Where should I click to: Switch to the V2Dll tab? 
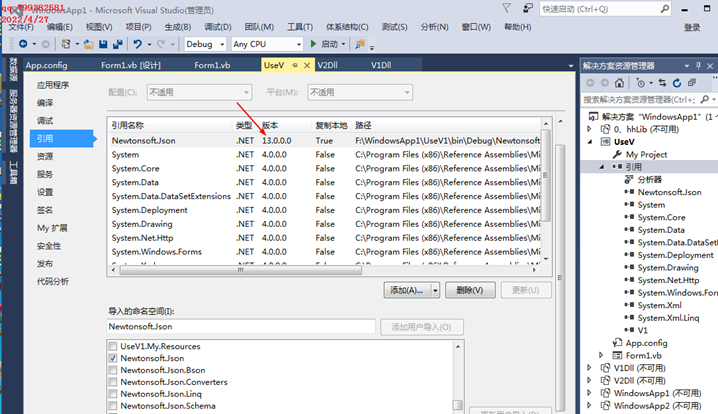[x=327, y=65]
